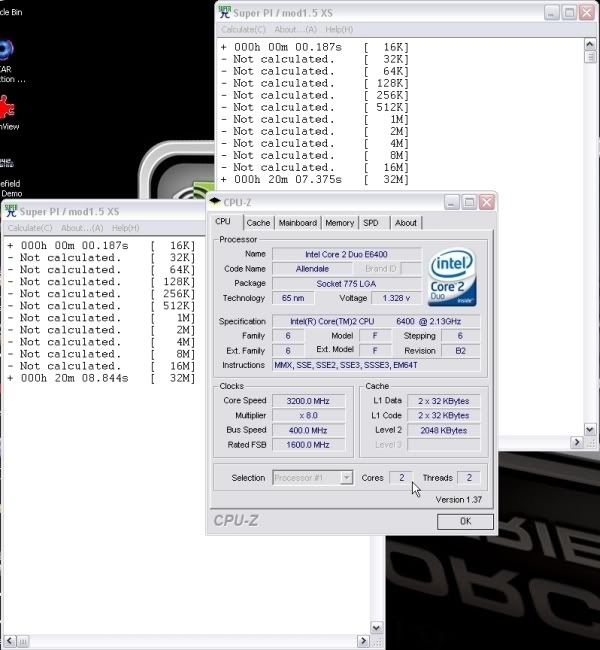Open the Memory tab in CPU-Z
The width and height of the screenshot is (600, 650).
339,223
